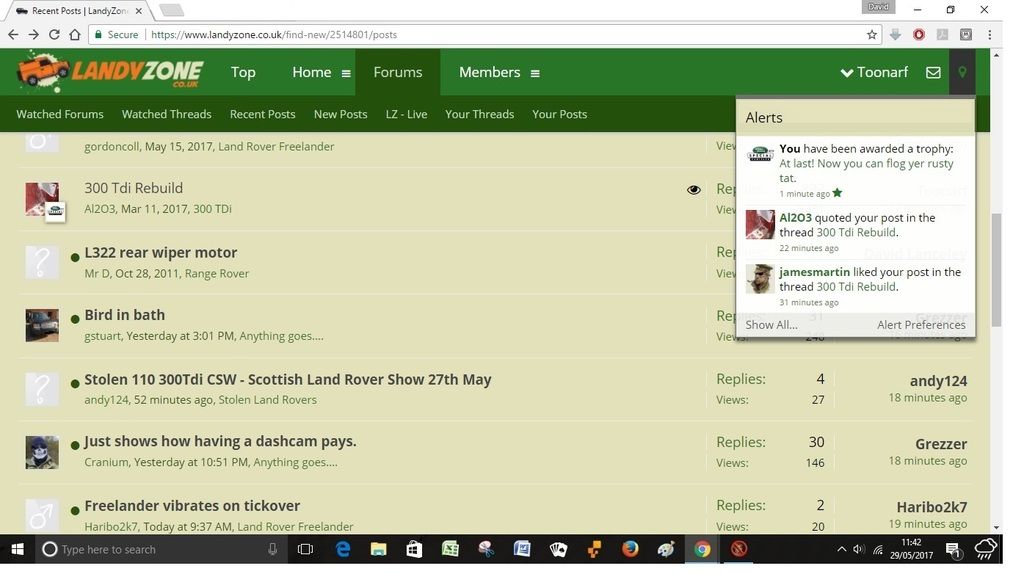1024x574 pixels.
Task: Open Alert Preferences
Action: [921, 325]
